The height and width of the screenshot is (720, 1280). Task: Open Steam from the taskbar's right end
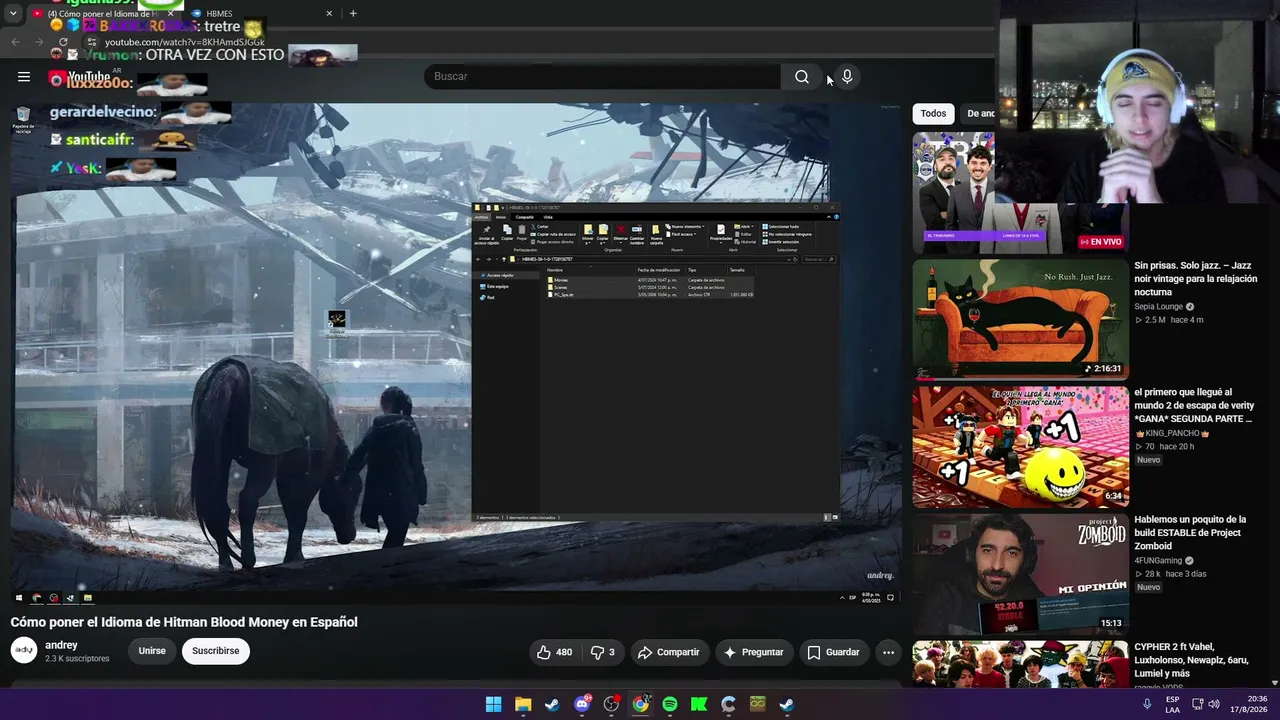787,704
